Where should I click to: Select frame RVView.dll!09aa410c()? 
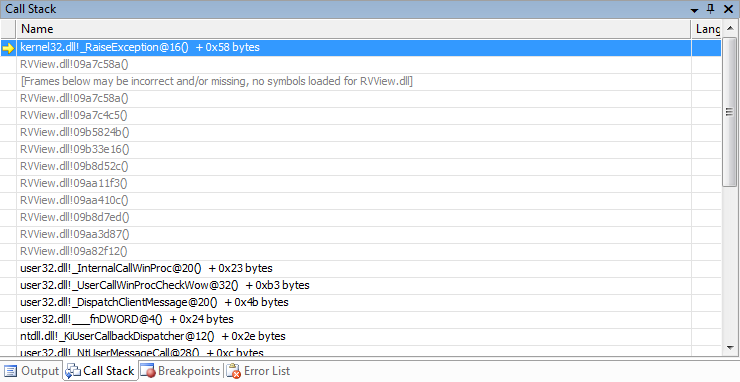coord(361,200)
